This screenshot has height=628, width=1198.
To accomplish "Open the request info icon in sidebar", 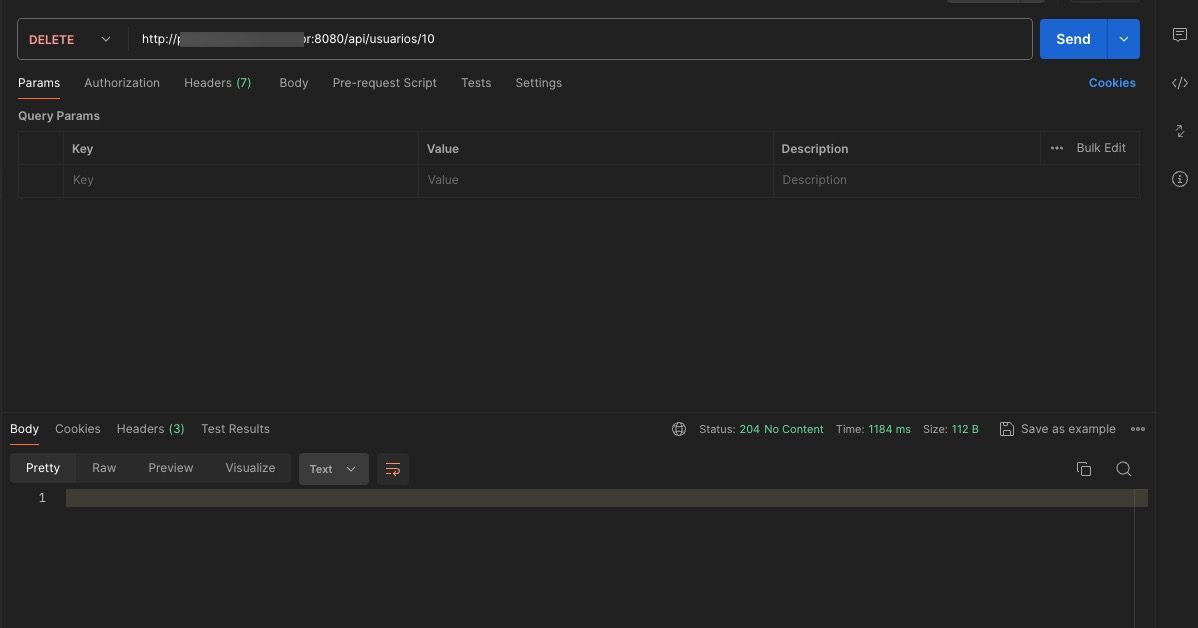I will pyautogui.click(x=1179, y=179).
